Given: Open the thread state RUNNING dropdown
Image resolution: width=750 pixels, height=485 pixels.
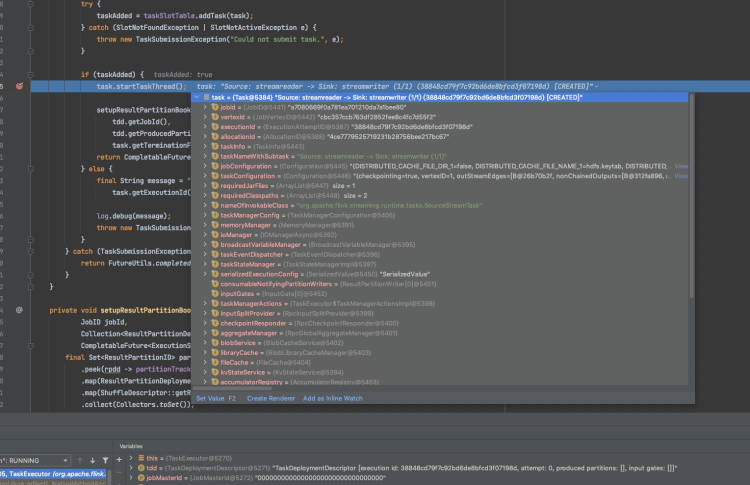Looking at the screenshot, I should 35,460.
